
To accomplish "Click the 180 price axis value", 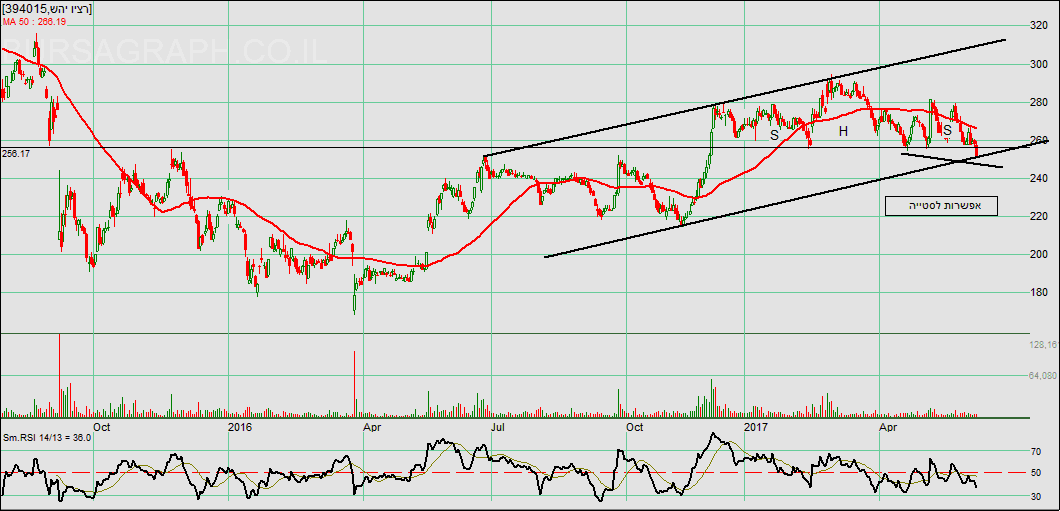I will (x=1039, y=293).
